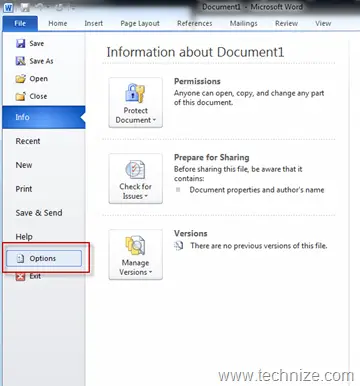This screenshot has height=386, width=360.
Task: Open the Insert ribbon tab
Action: (x=94, y=23)
